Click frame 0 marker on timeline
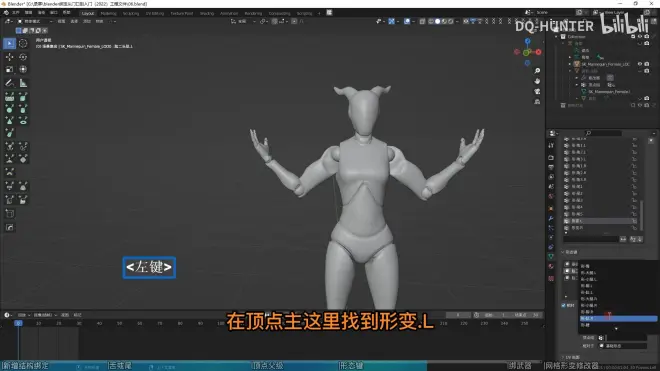The height and width of the screenshot is (371, 660). click(x=18, y=323)
